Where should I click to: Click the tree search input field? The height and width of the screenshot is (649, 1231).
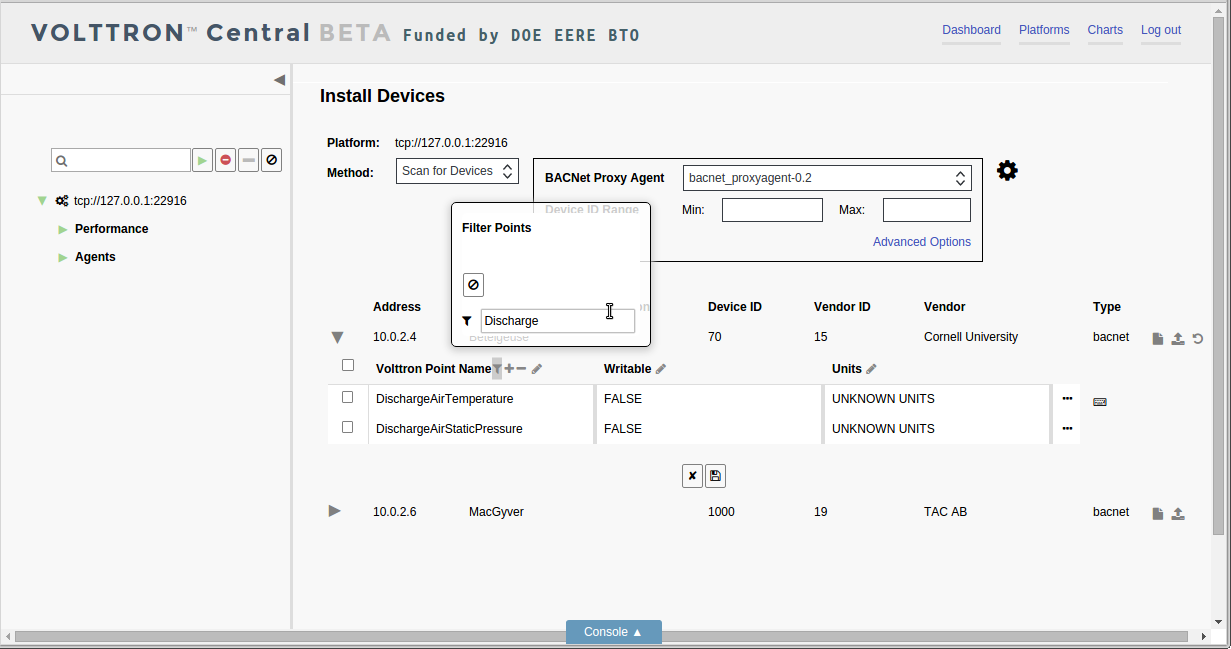121,160
